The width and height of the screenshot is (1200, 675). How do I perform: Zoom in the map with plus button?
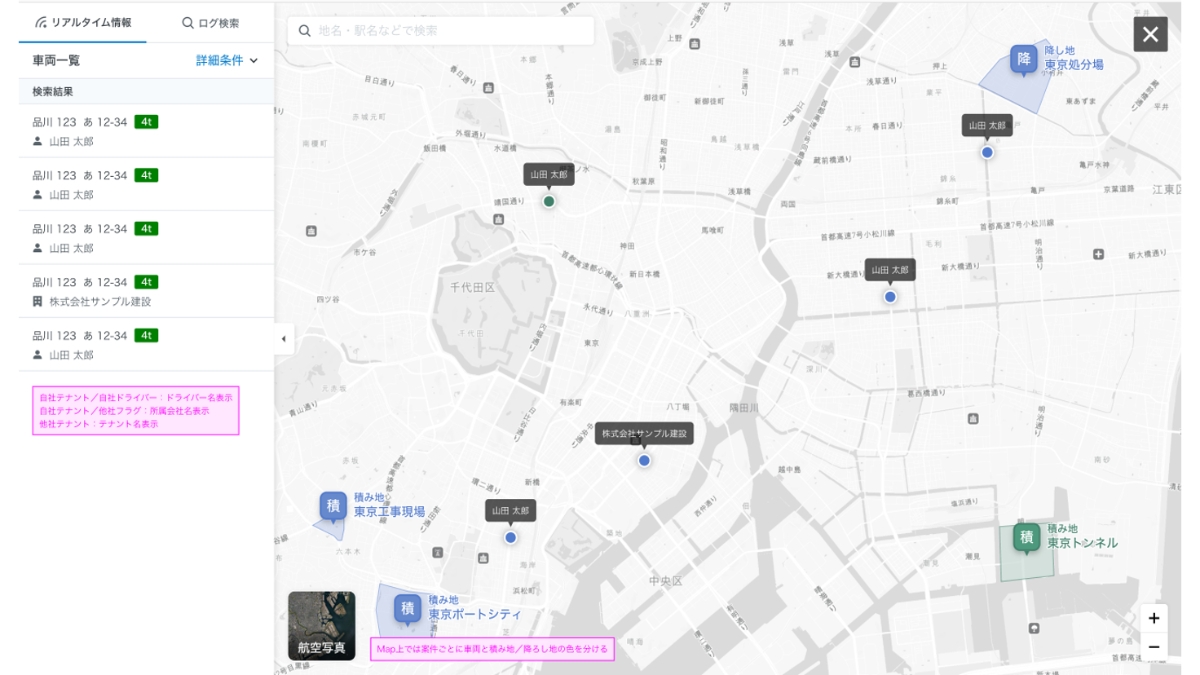point(1154,618)
